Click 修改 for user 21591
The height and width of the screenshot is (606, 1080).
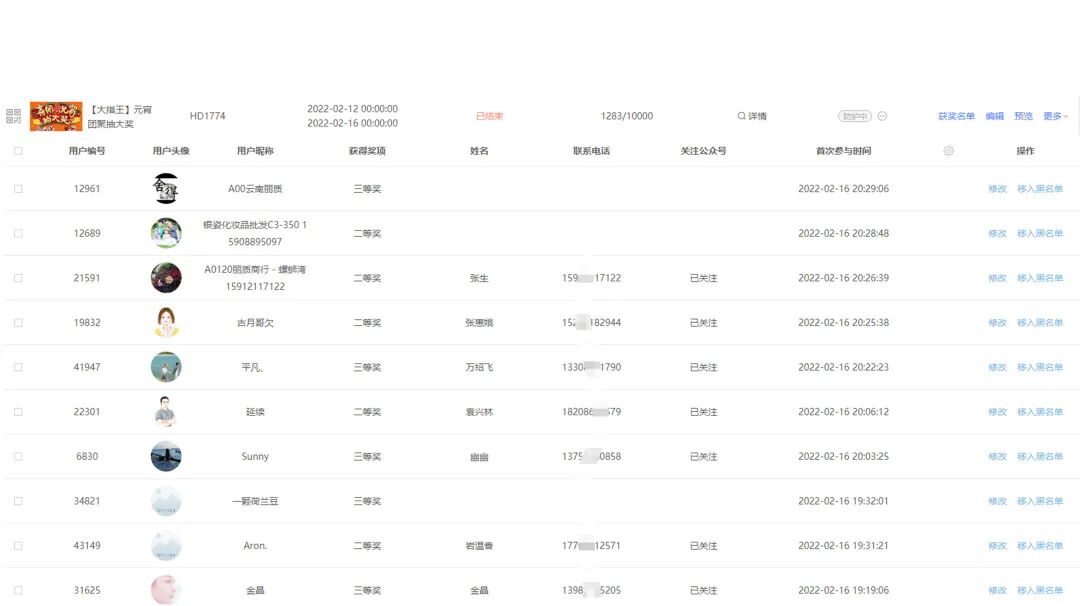click(x=997, y=278)
